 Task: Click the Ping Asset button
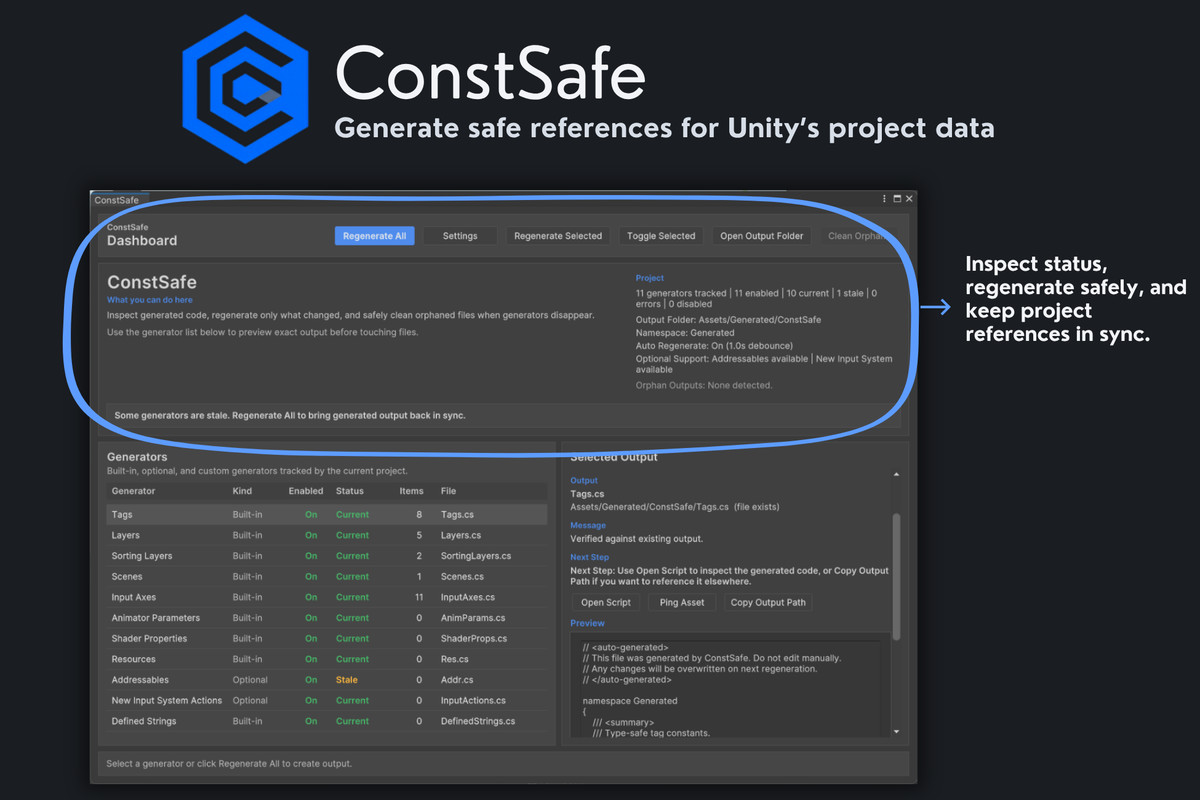pyautogui.click(x=682, y=602)
